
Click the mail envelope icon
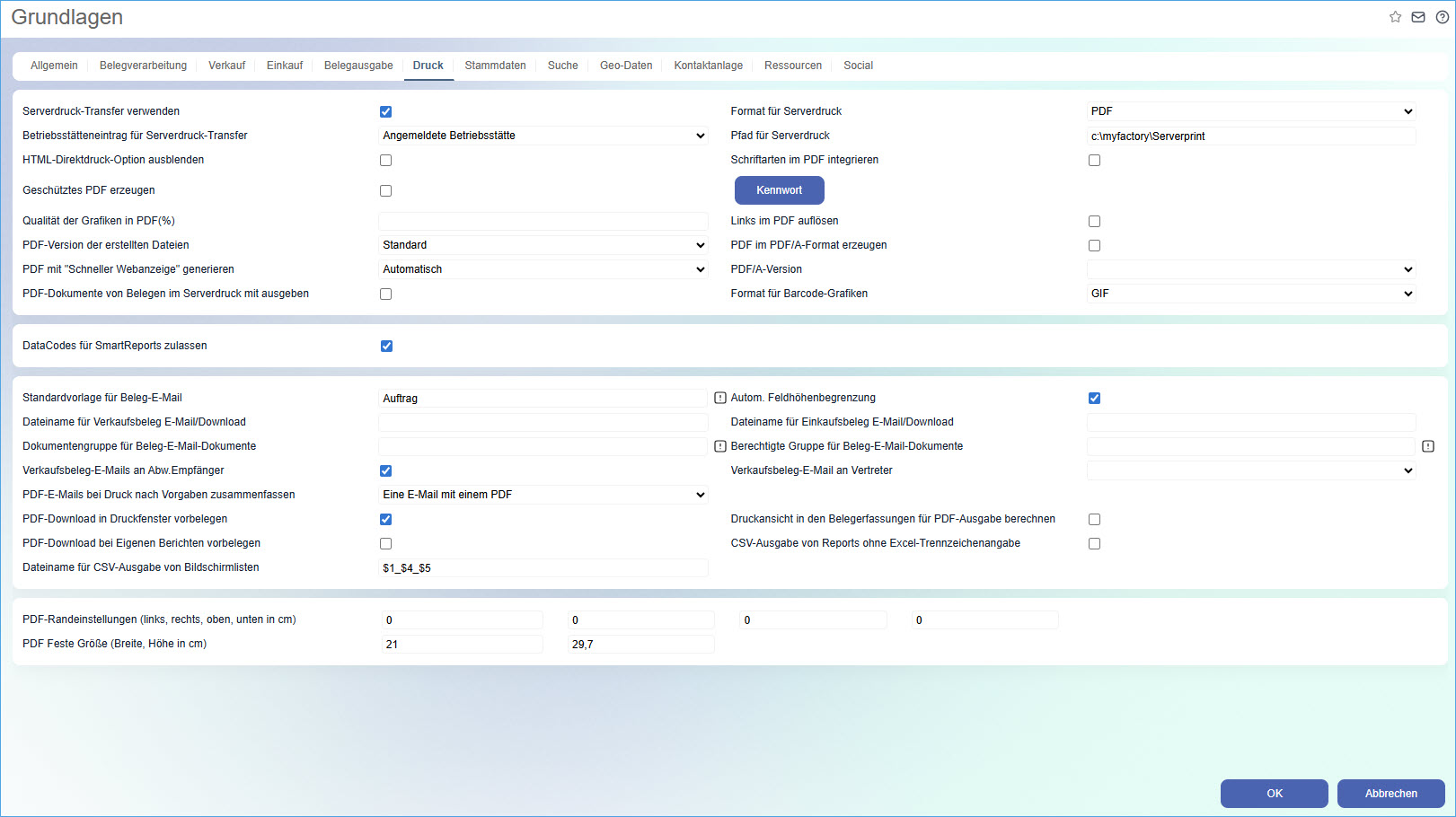coord(1418,17)
